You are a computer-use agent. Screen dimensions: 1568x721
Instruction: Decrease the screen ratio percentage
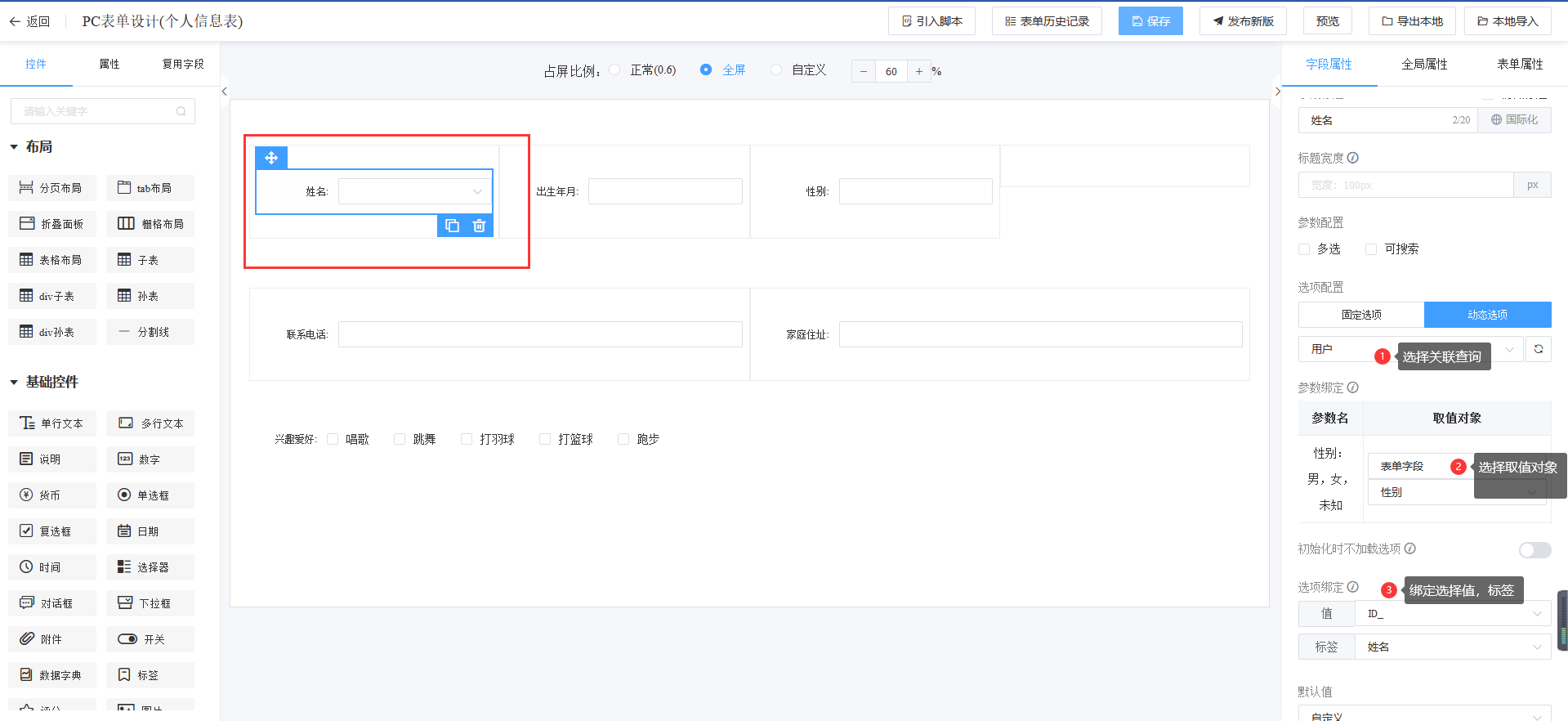(864, 71)
